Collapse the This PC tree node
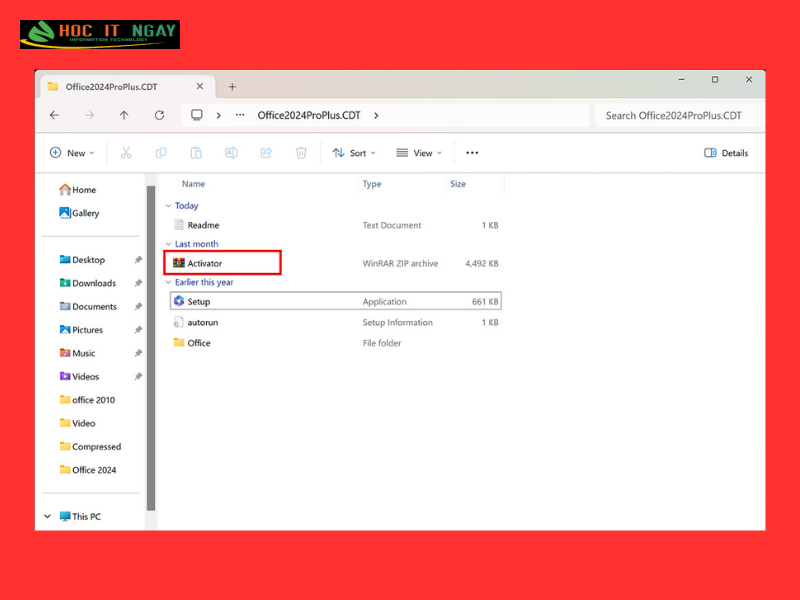The height and width of the screenshot is (600, 800). pyautogui.click(x=47, y=516)
